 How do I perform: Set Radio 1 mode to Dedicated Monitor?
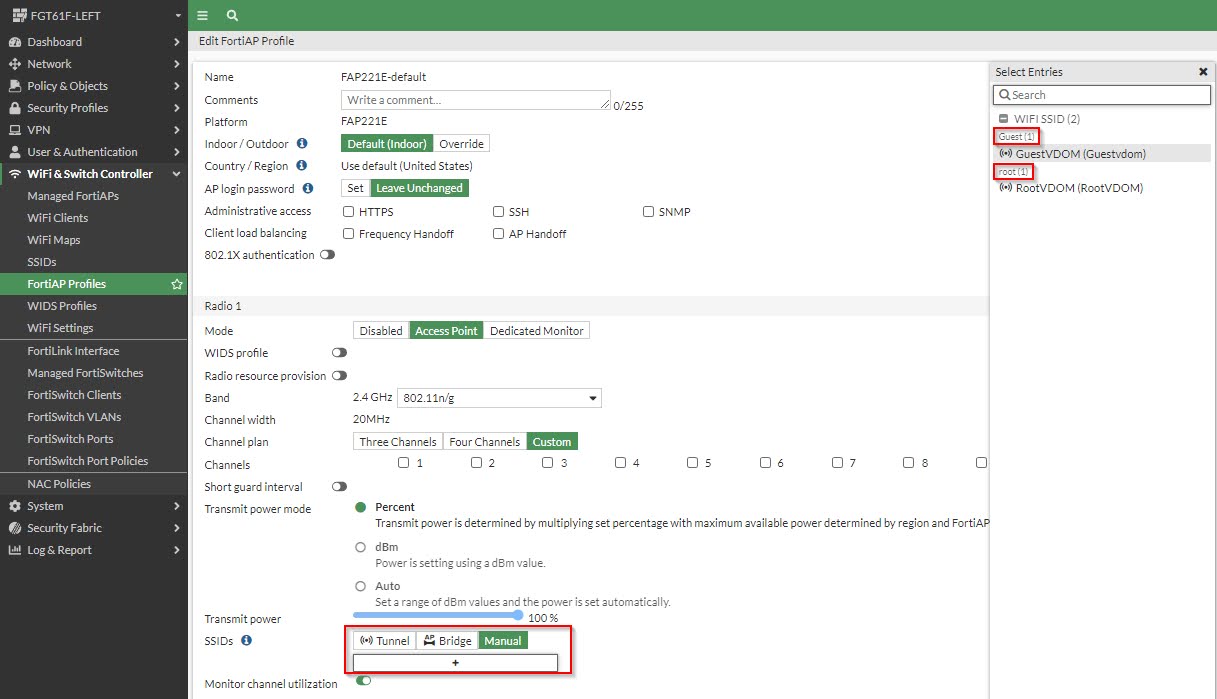[x=536, y=331]
